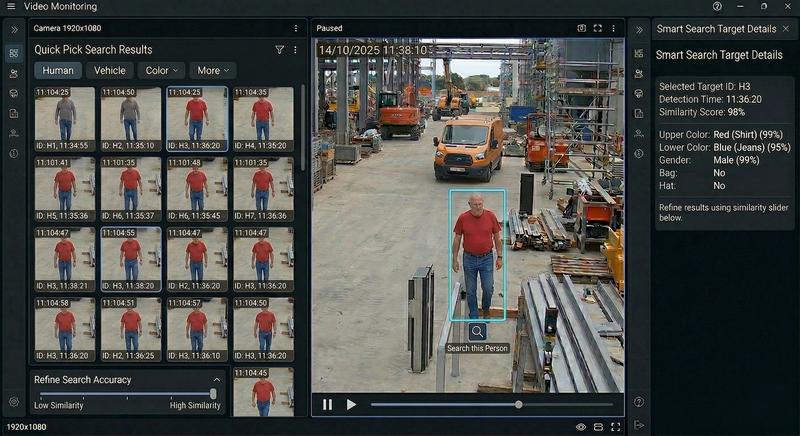The width and height of the screenshot is (800, 436).
Task: Click the Search this Person label
Action: 478,348
